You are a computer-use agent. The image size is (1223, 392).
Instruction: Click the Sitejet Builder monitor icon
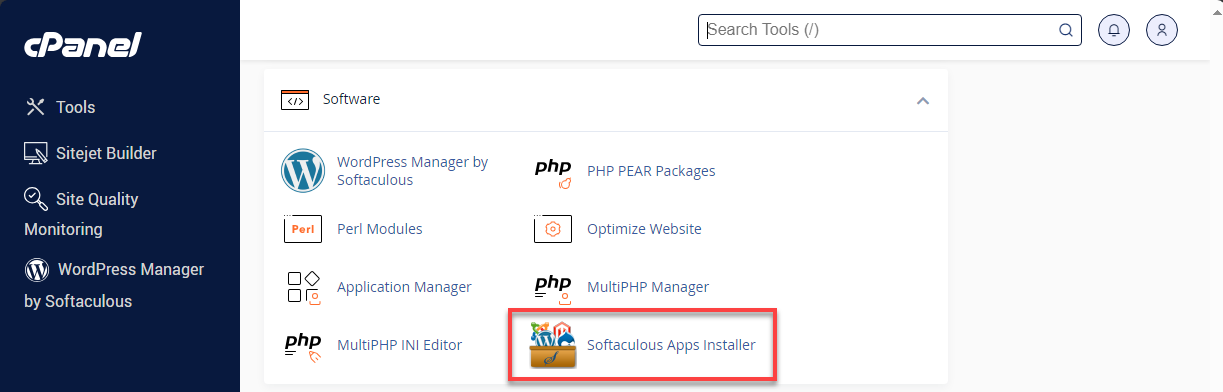coord(36,153)
